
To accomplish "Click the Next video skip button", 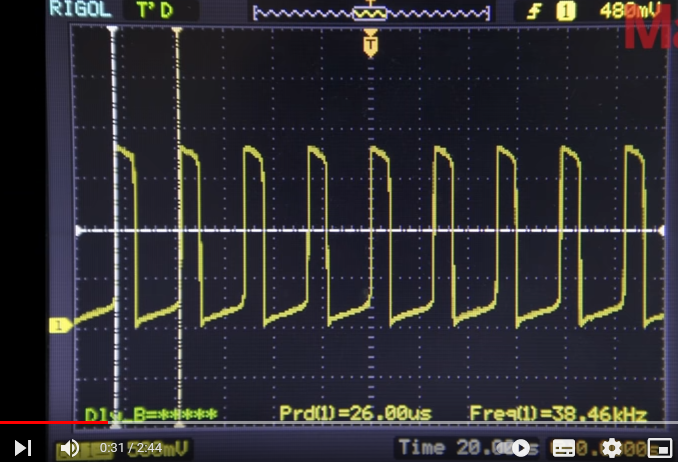I will click(x=22, y=447).
